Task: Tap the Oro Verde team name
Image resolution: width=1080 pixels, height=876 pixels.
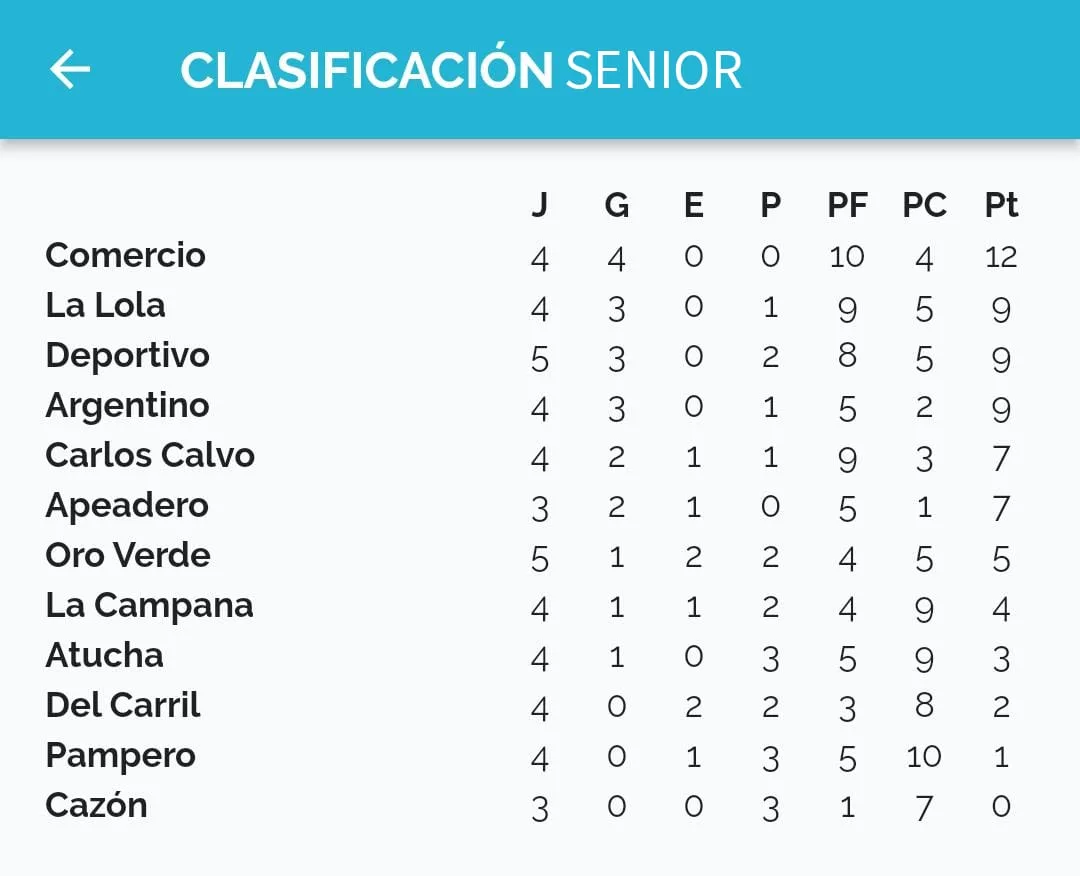Action: (128, 555)
